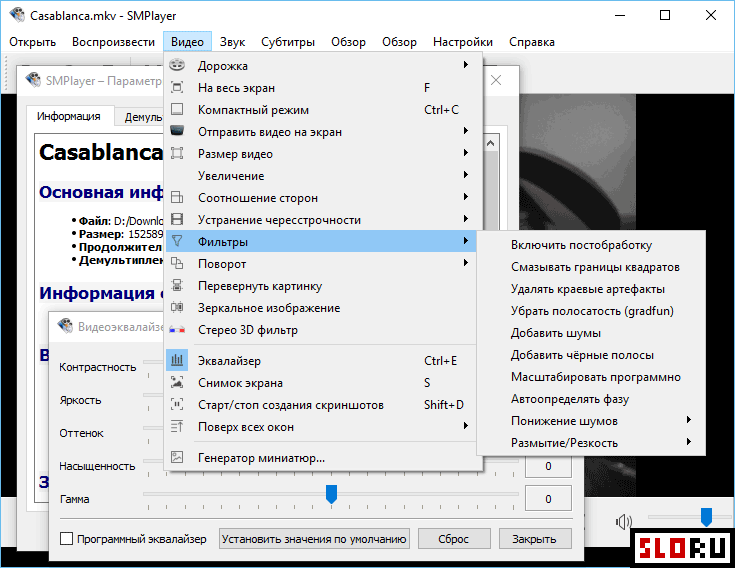Click the Устранение чересстрочности film icon

(x=177, y=219)
